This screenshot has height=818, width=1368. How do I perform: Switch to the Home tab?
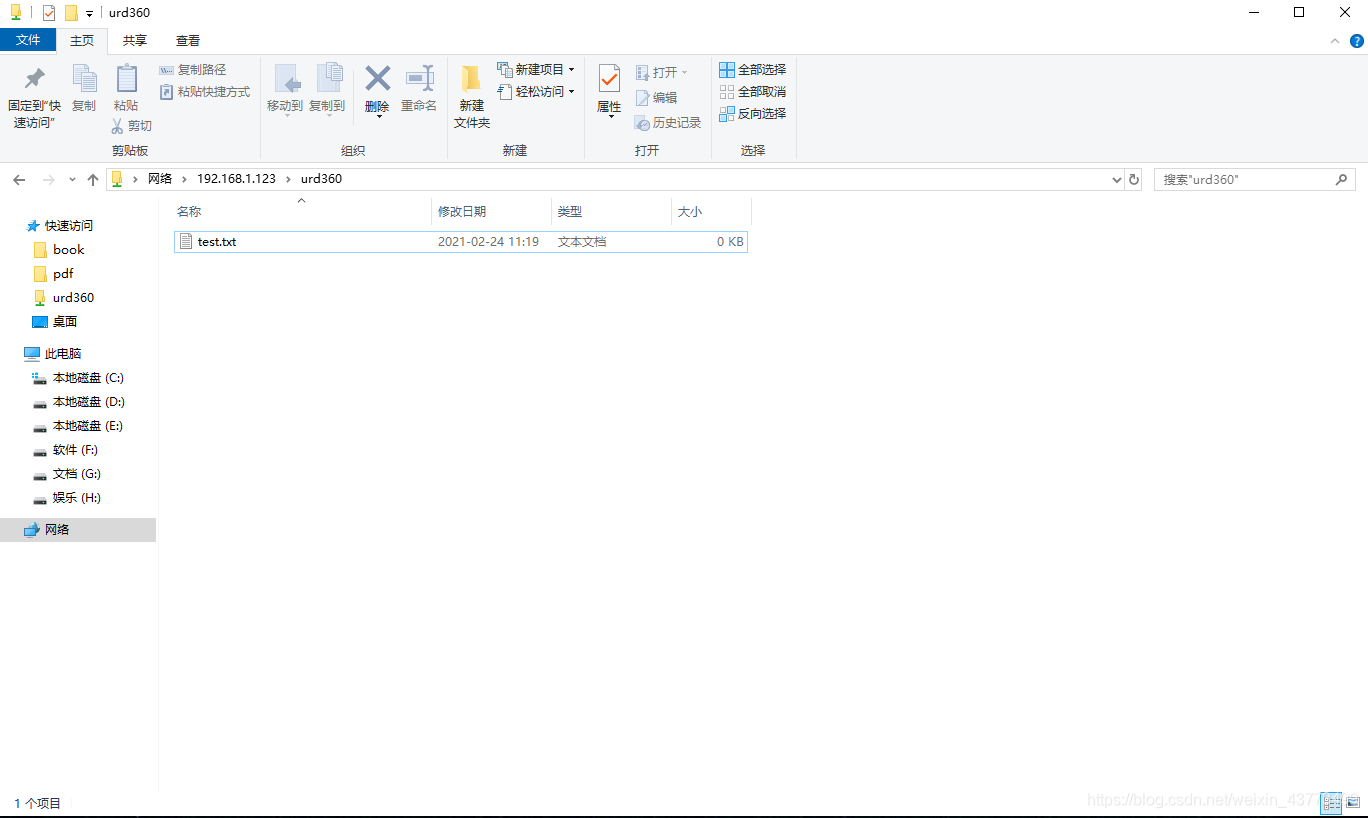82,41
